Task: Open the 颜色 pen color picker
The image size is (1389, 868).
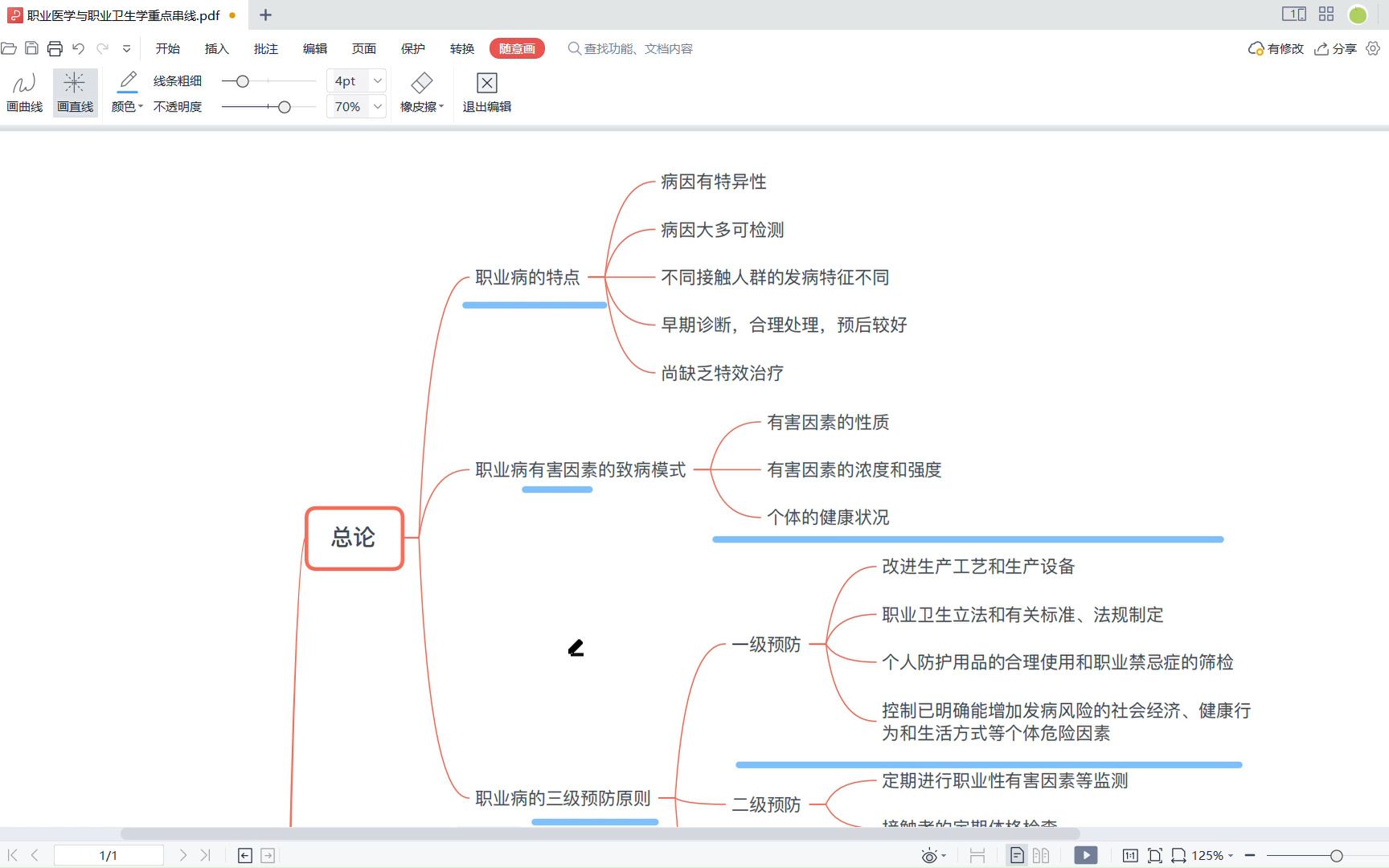Action: (x=127, y=92)
